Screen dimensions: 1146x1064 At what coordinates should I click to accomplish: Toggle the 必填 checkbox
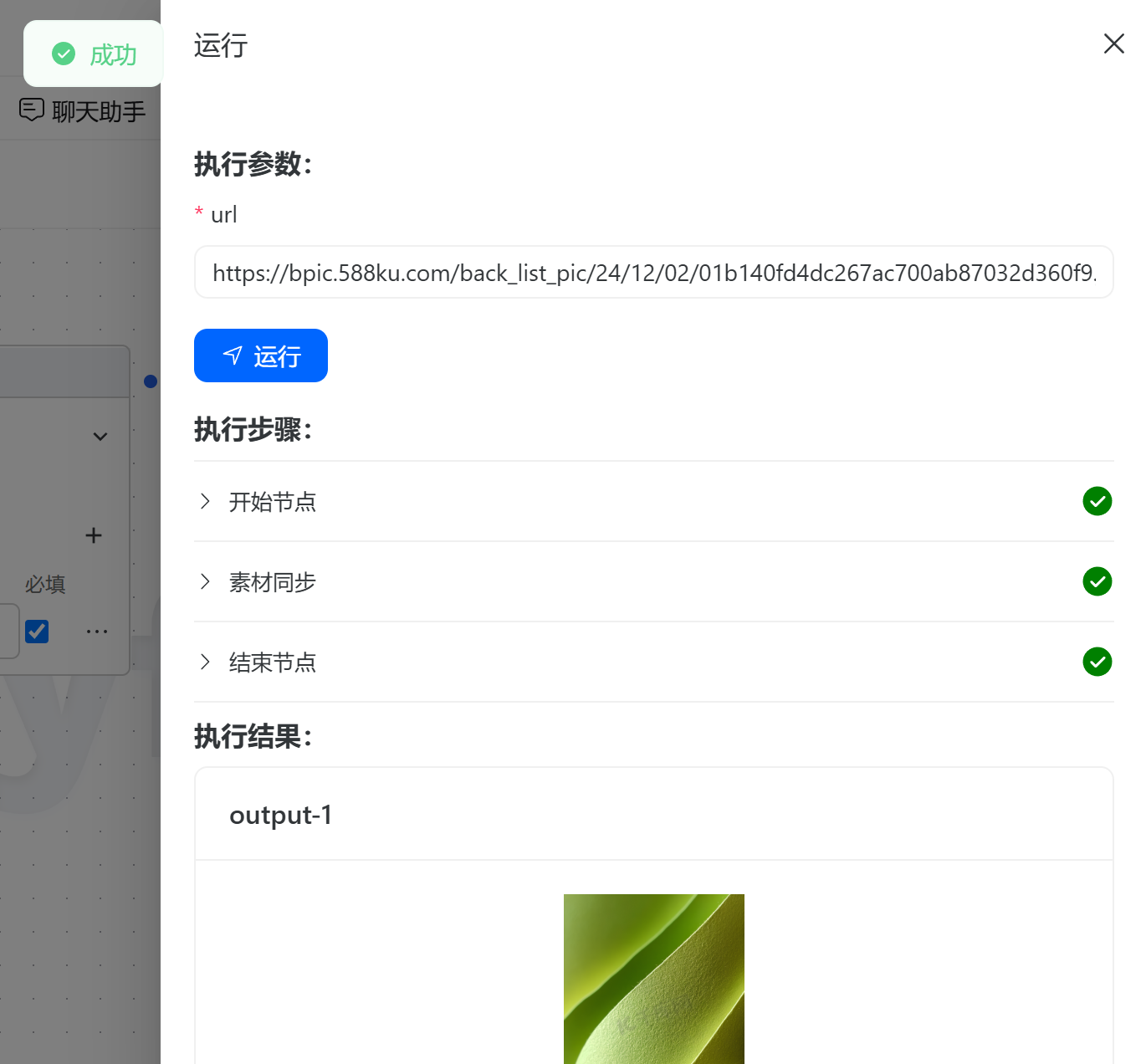pos(37,632)
